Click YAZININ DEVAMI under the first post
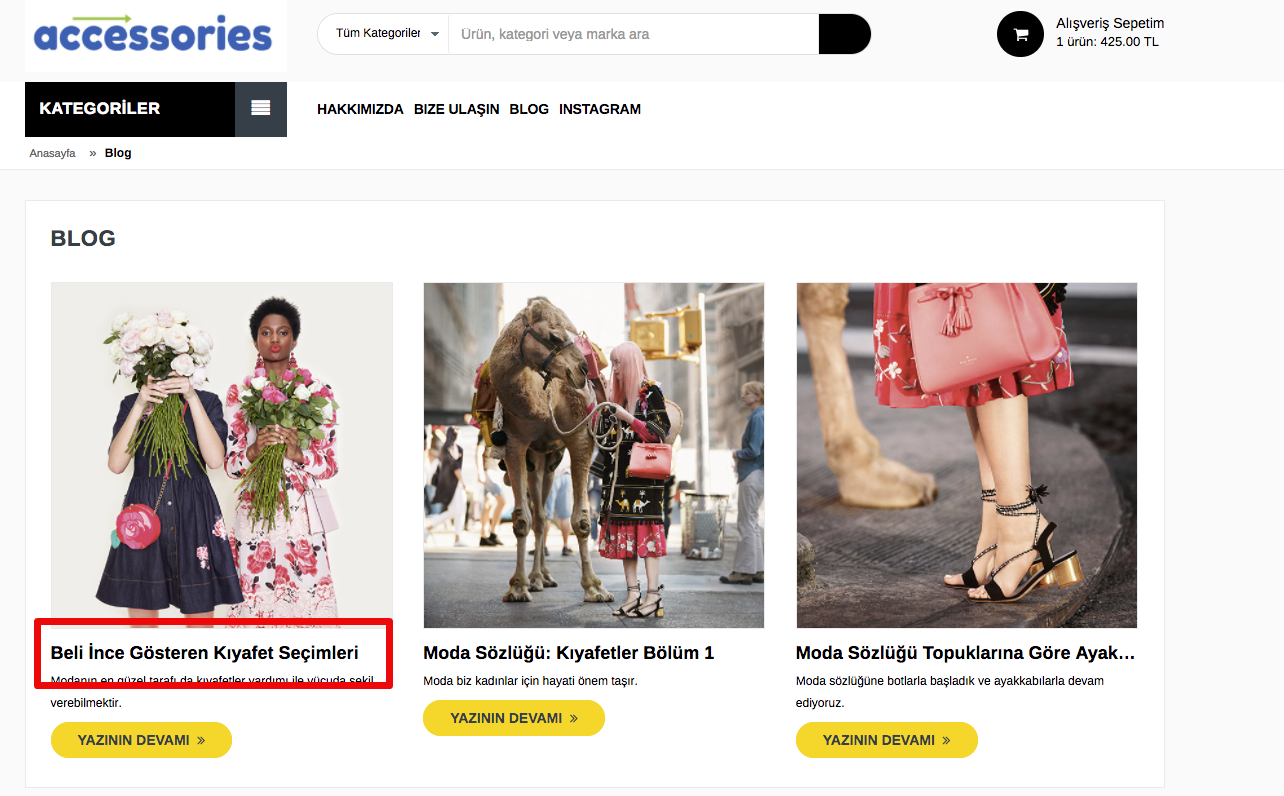Screen dimensions: 1284x796 coord(141,740)
